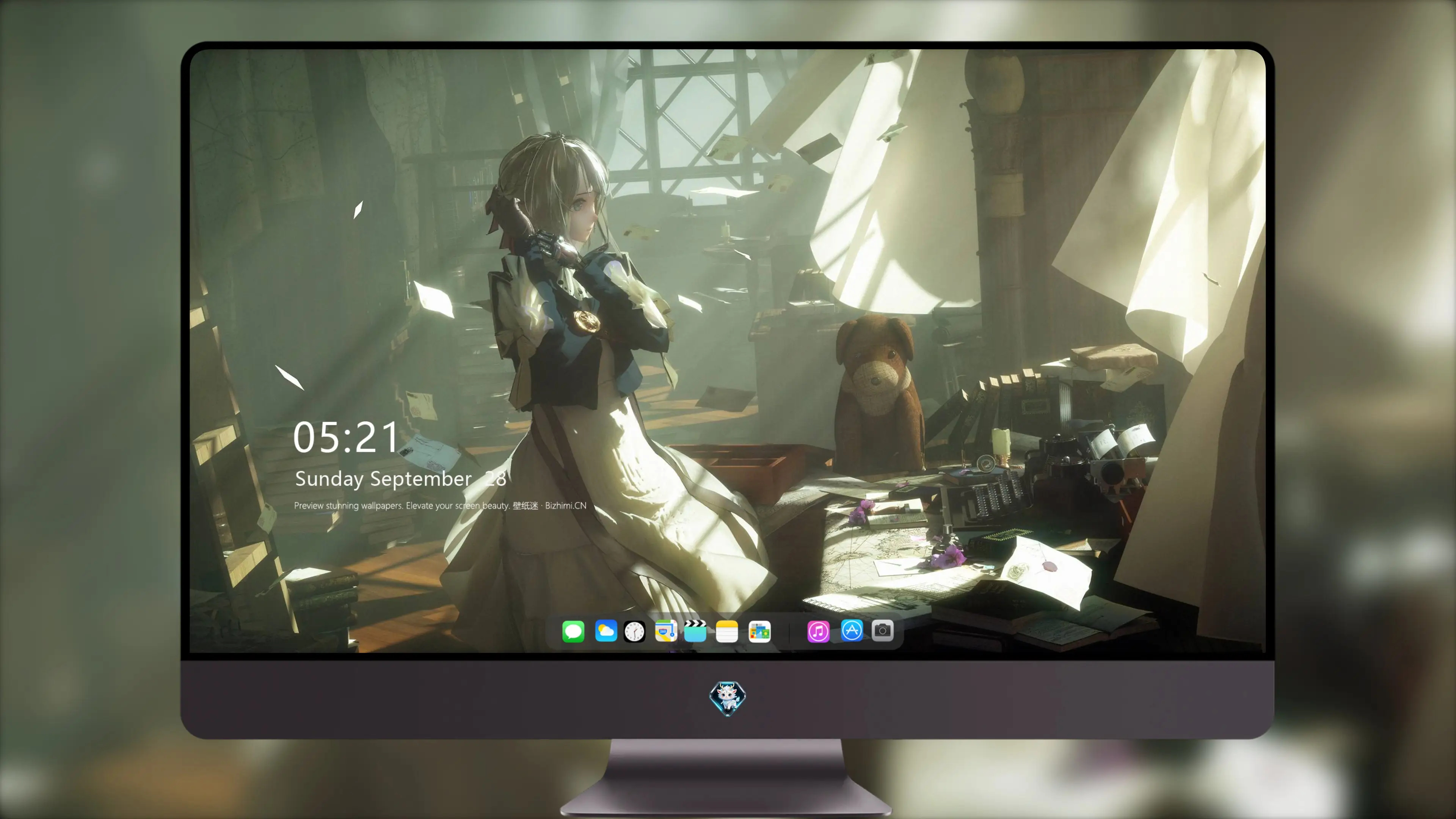
Task: Launch the pink iTunes Store app
Action: [x=818, y=631]
